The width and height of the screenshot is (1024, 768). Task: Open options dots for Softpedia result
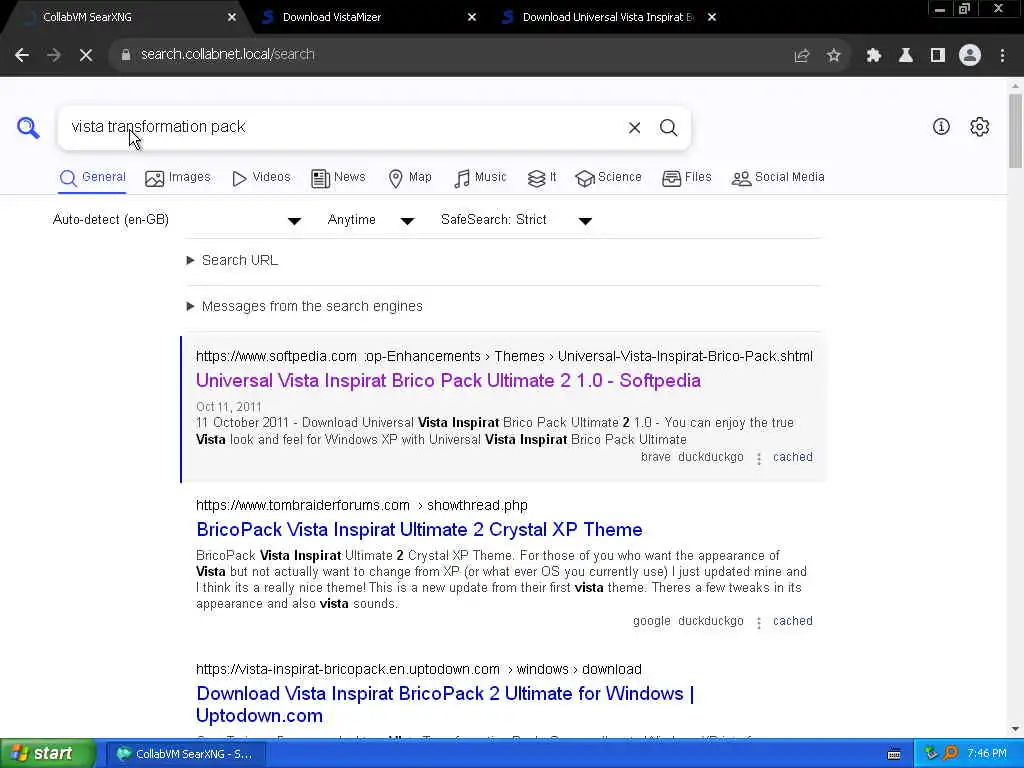758,458
